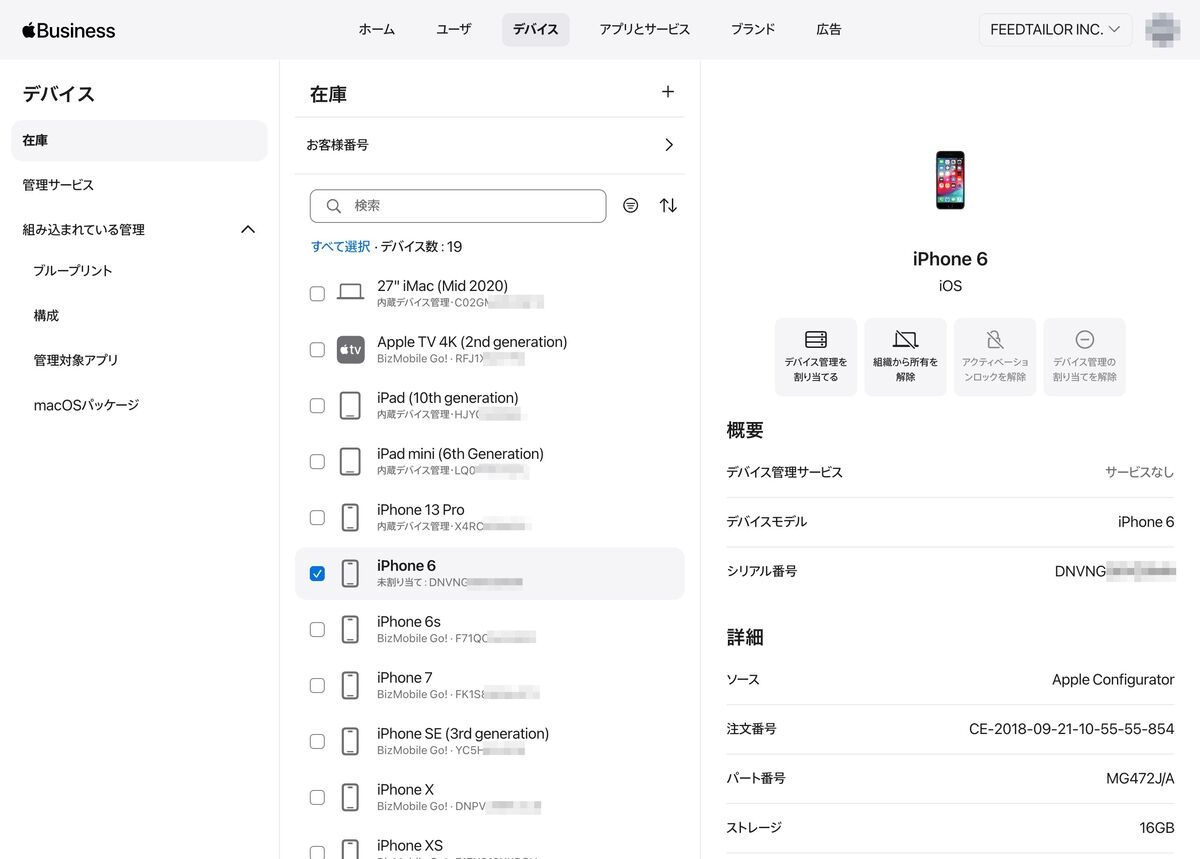Click the アクティベーションロックを解除 button
This screenshot has width=1200, height=859.
[x=994, y=357]
